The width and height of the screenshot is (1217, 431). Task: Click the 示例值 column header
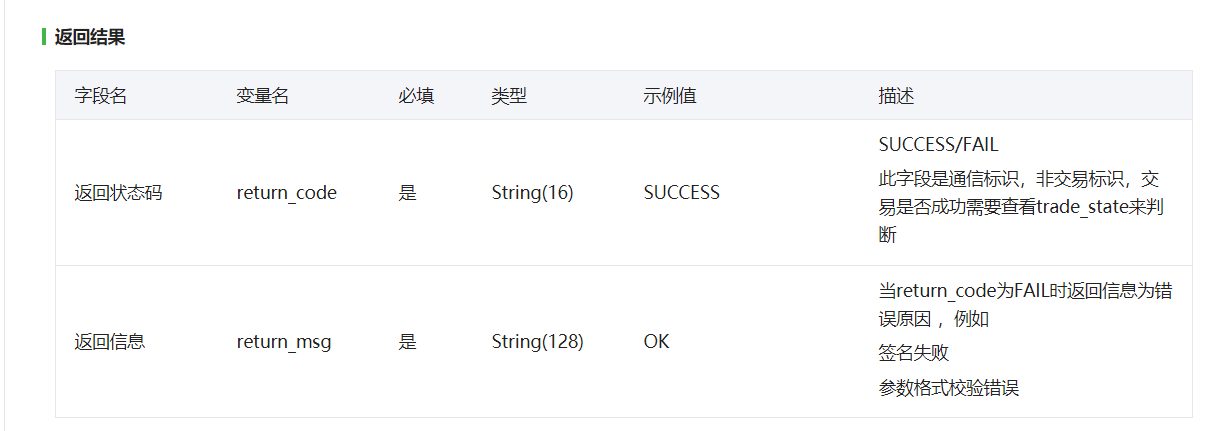pos(670,96)
